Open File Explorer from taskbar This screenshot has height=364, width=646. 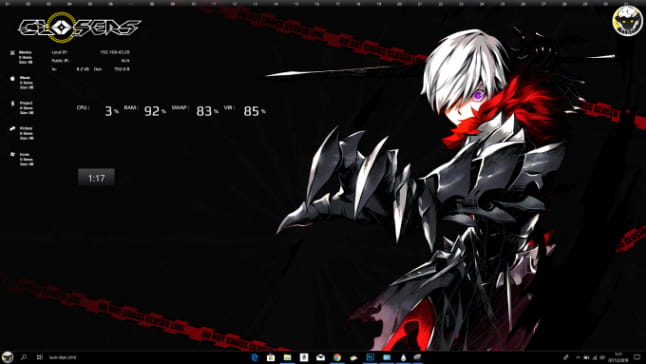pyautogui.click(x=287, y=357)
